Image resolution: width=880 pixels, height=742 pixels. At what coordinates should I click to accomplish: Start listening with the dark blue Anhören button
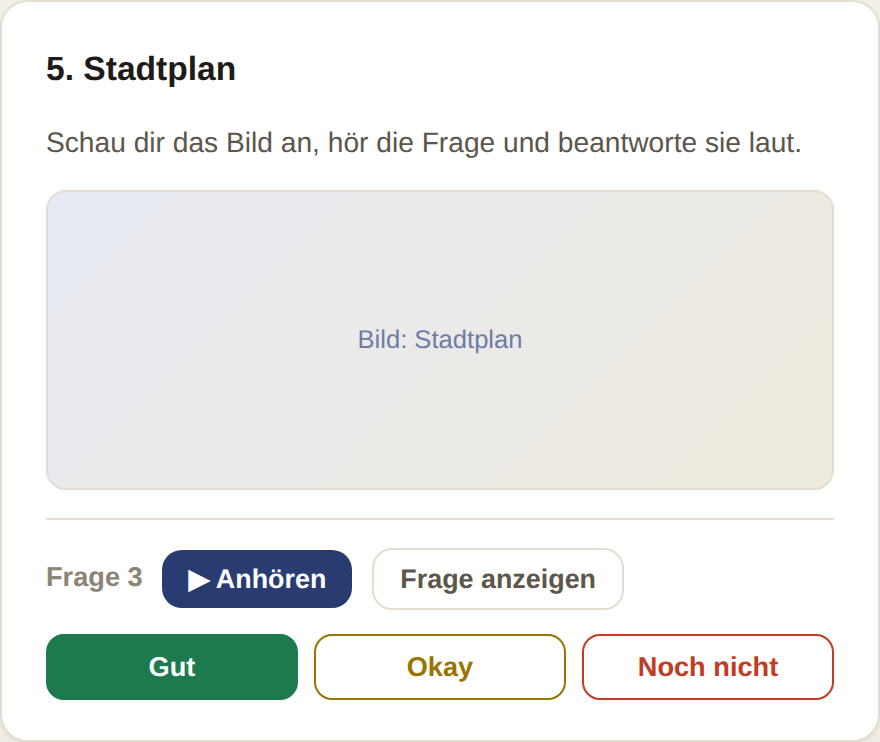click(257, 579)
